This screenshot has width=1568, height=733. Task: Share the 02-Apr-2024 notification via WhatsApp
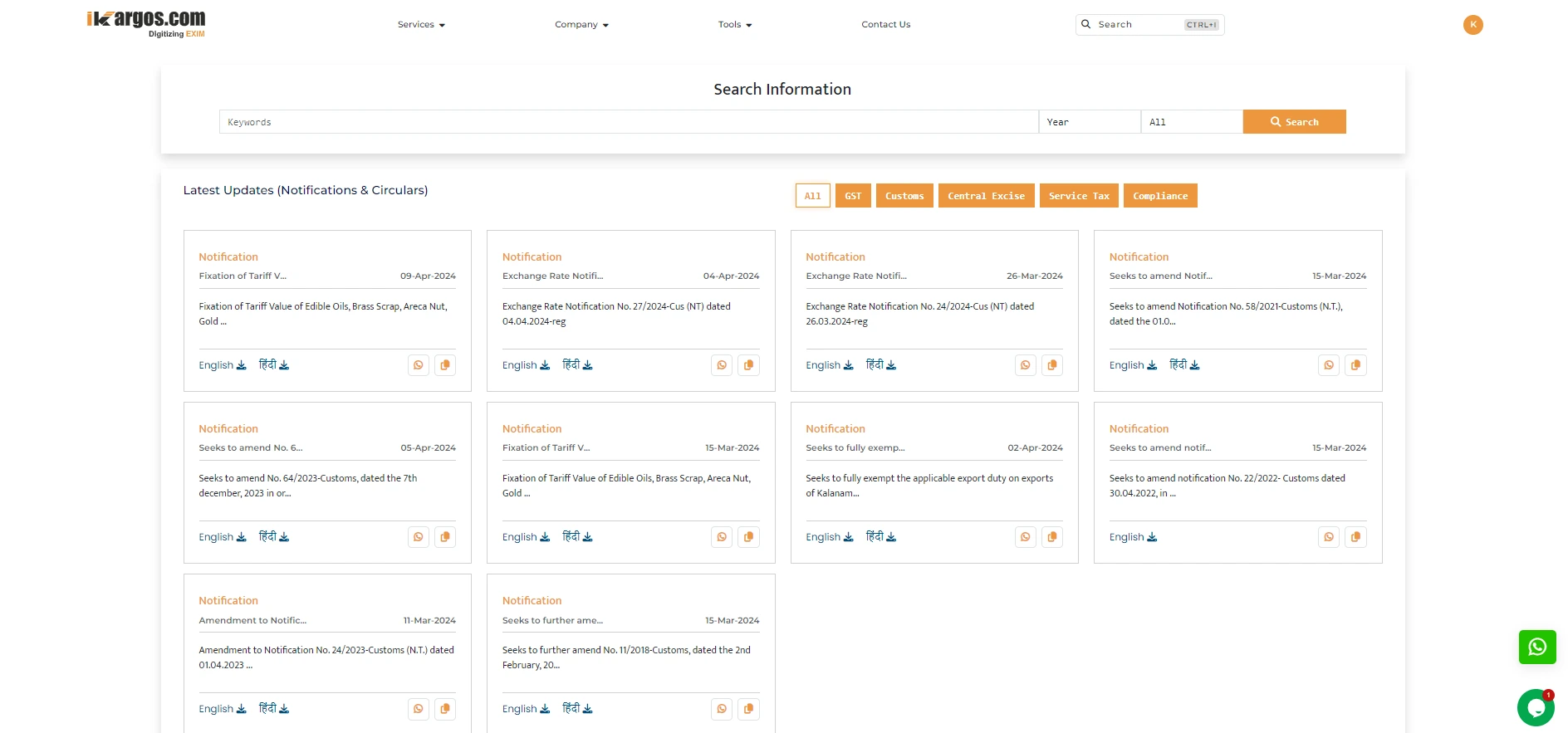(x=1025, y=537)
